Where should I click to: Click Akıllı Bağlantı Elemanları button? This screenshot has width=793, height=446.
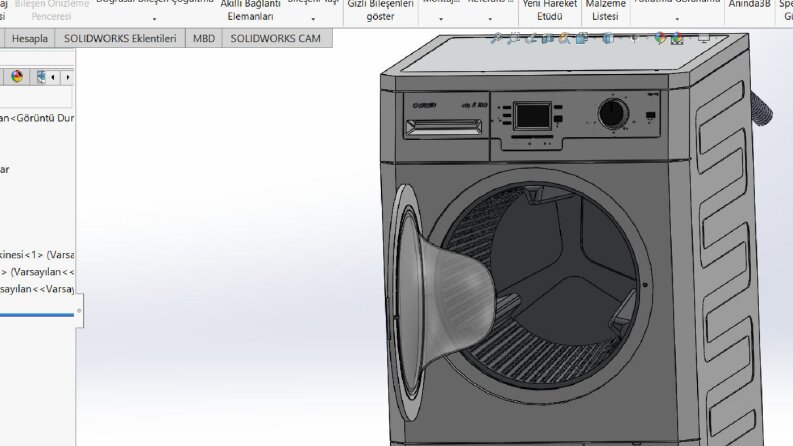pyautogui.click(x=250, y=10)
